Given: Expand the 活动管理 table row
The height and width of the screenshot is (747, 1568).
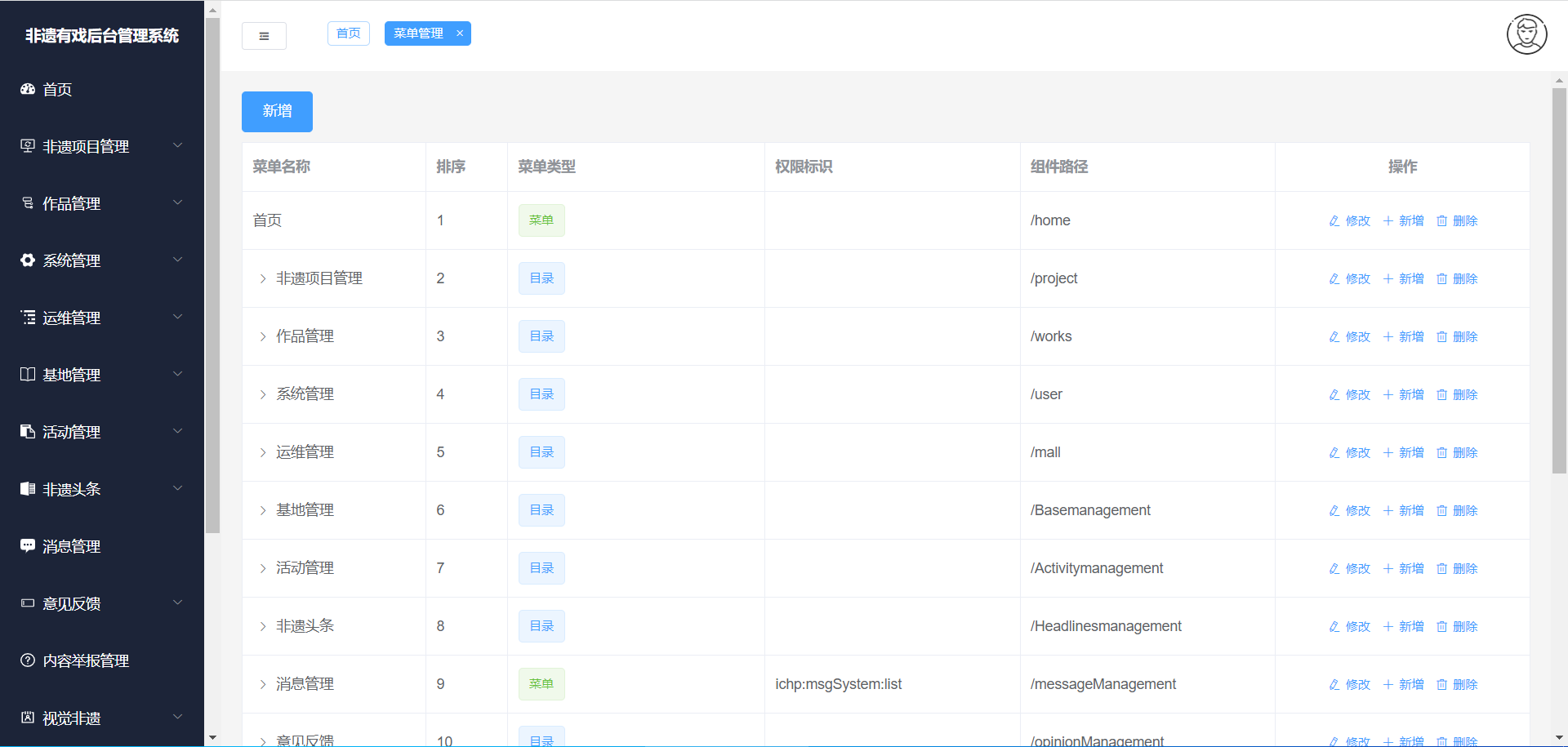Looking at the screenshot, I should tap(263, 569).
